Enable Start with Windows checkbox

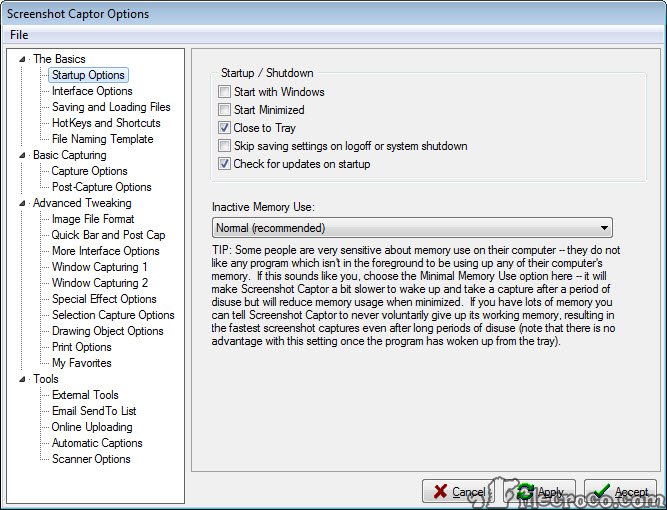224,92
